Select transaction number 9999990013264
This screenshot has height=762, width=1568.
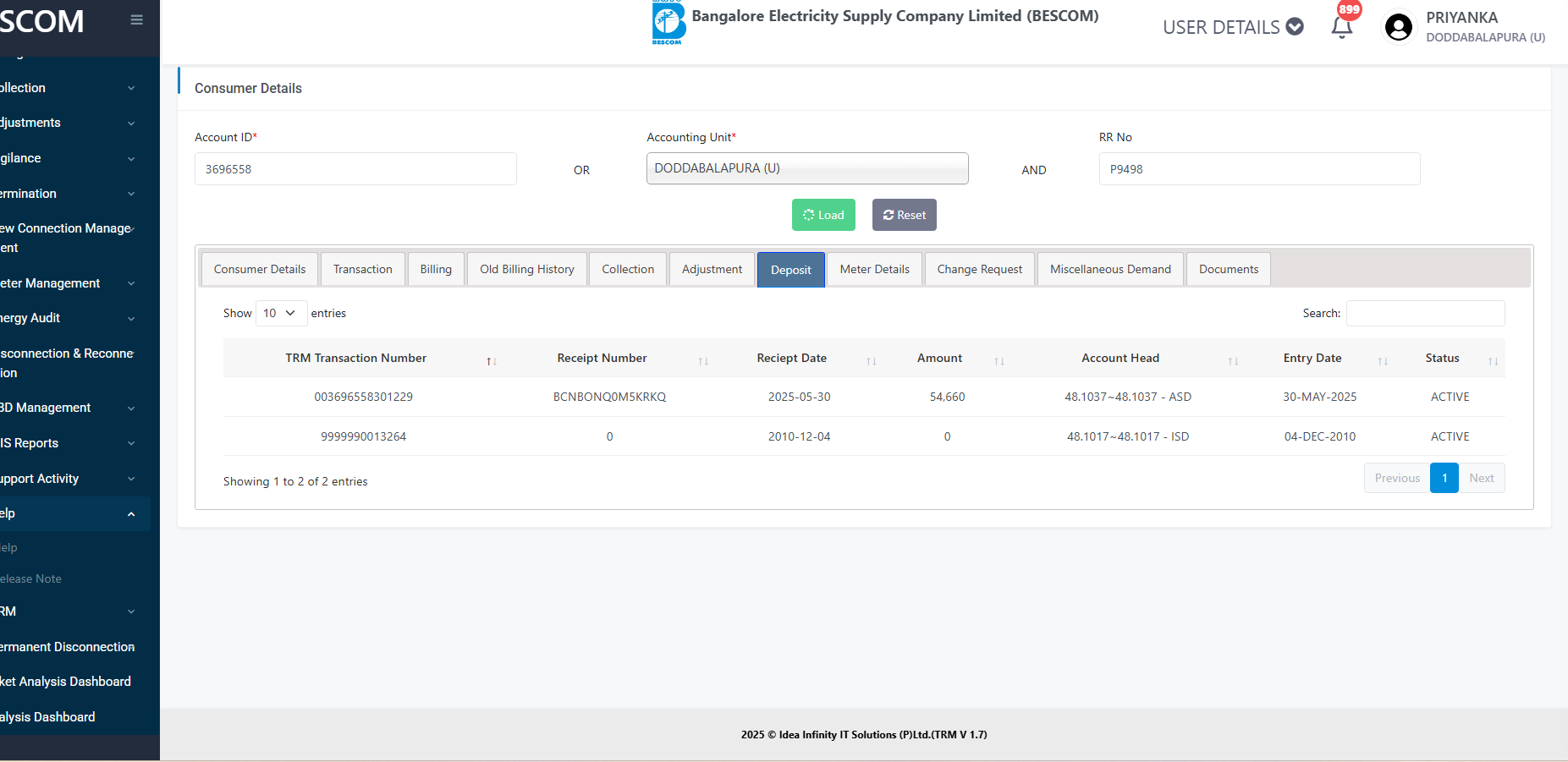pos(364,436)
